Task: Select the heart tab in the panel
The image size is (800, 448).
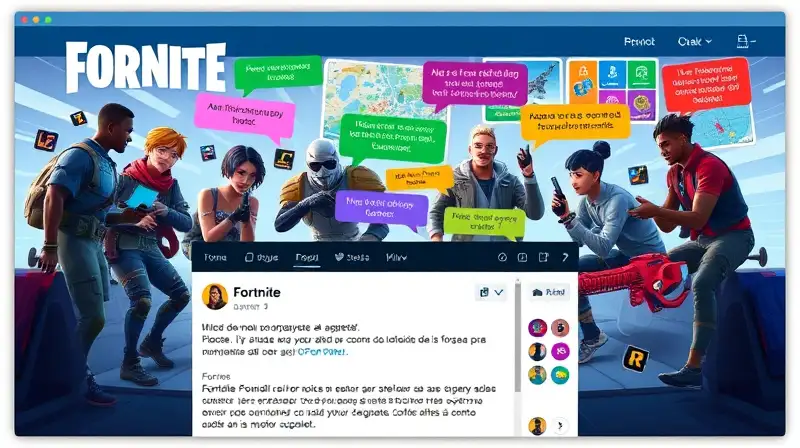Action: coord(352,257)
